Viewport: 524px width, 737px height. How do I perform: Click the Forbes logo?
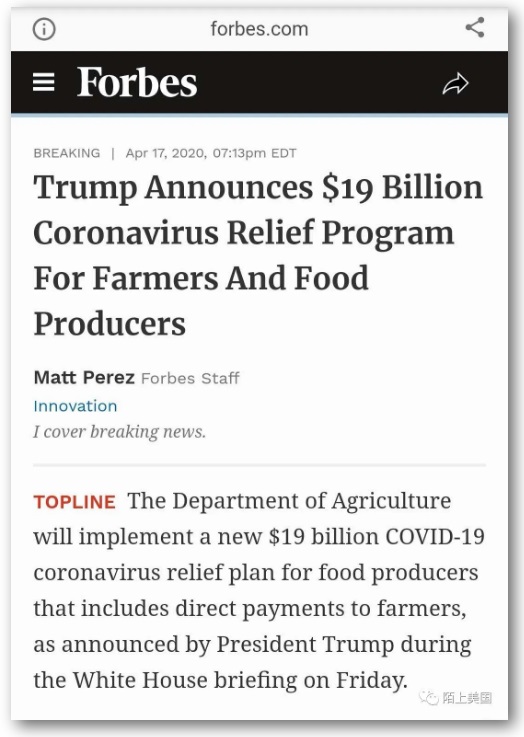click(137, 82)
